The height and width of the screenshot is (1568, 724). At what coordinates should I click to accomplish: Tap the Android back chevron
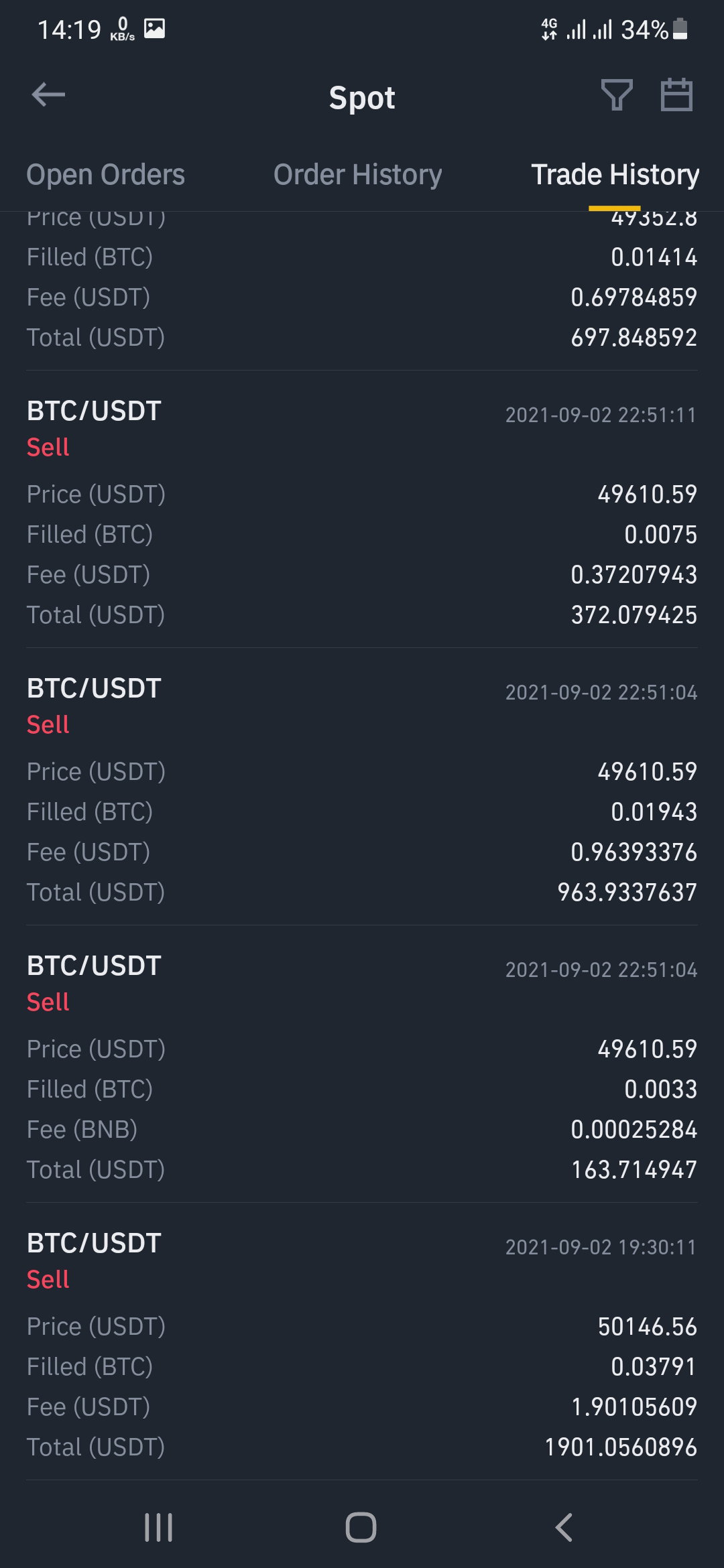click(564, 1528)
